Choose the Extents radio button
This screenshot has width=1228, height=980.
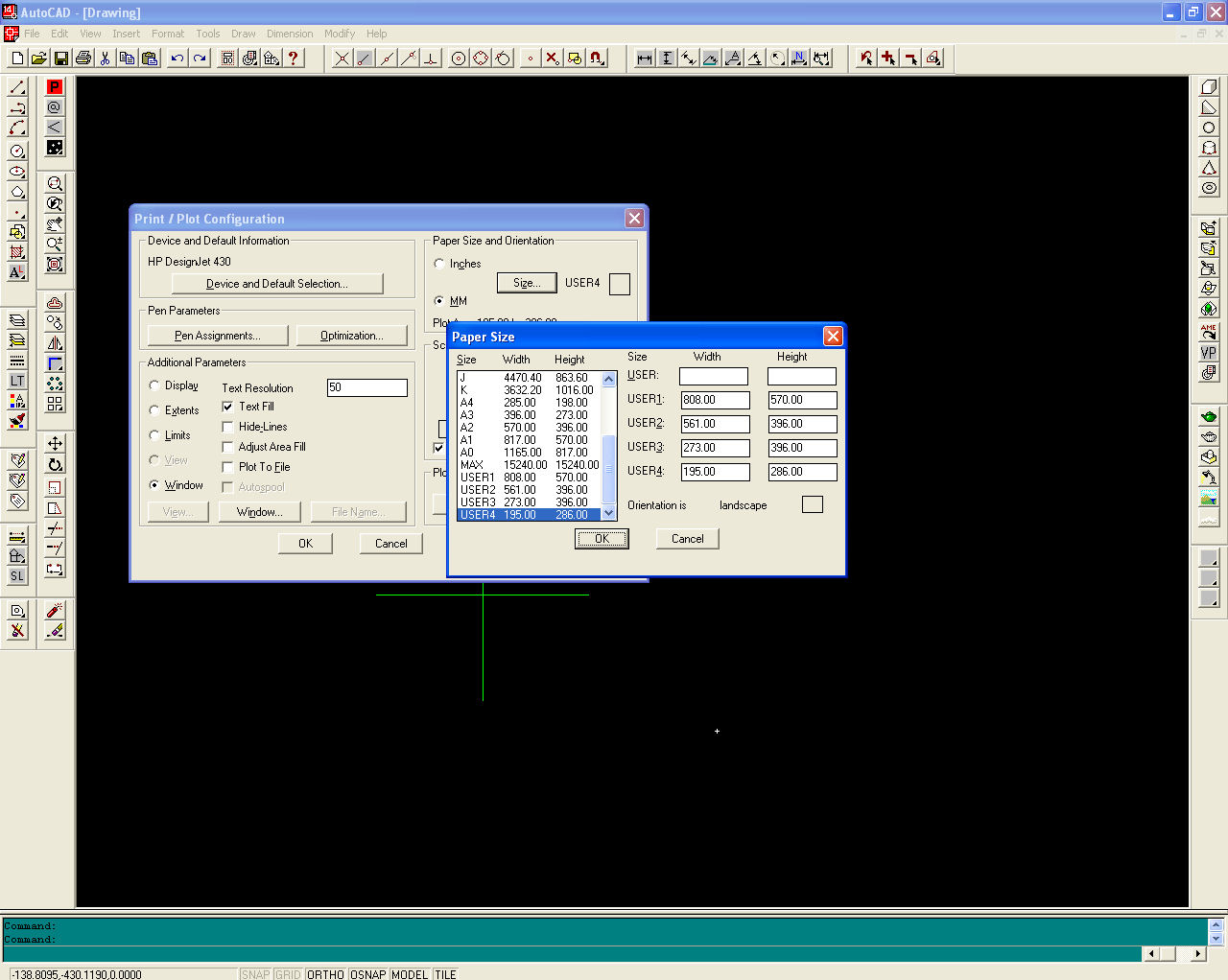(x=154, y=410)
